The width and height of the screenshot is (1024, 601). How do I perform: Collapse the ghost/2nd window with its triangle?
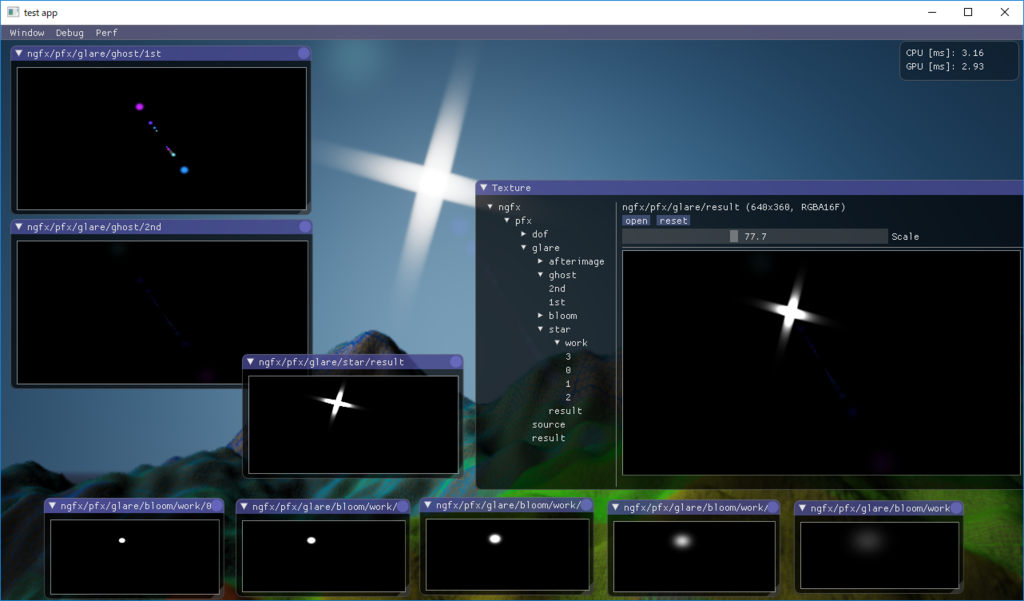19,227
